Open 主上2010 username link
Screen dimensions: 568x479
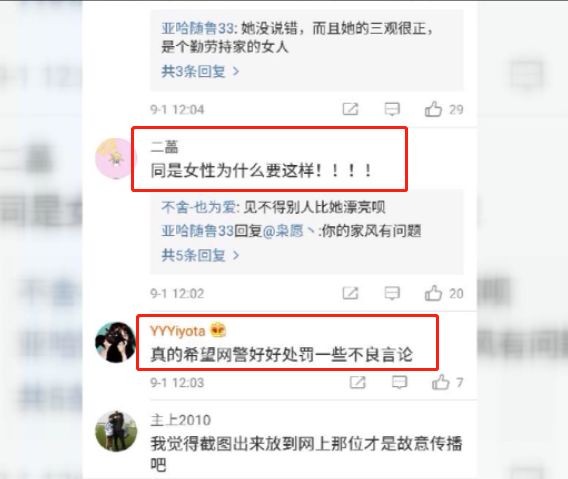click(x=180, y=420)
